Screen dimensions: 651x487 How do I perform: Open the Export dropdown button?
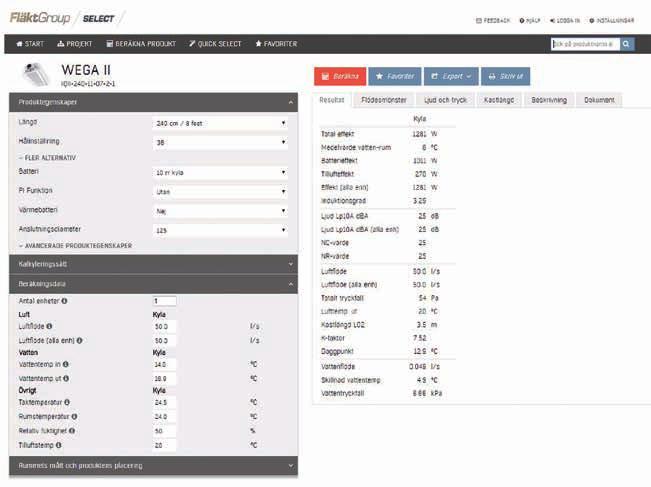(451, 76)
